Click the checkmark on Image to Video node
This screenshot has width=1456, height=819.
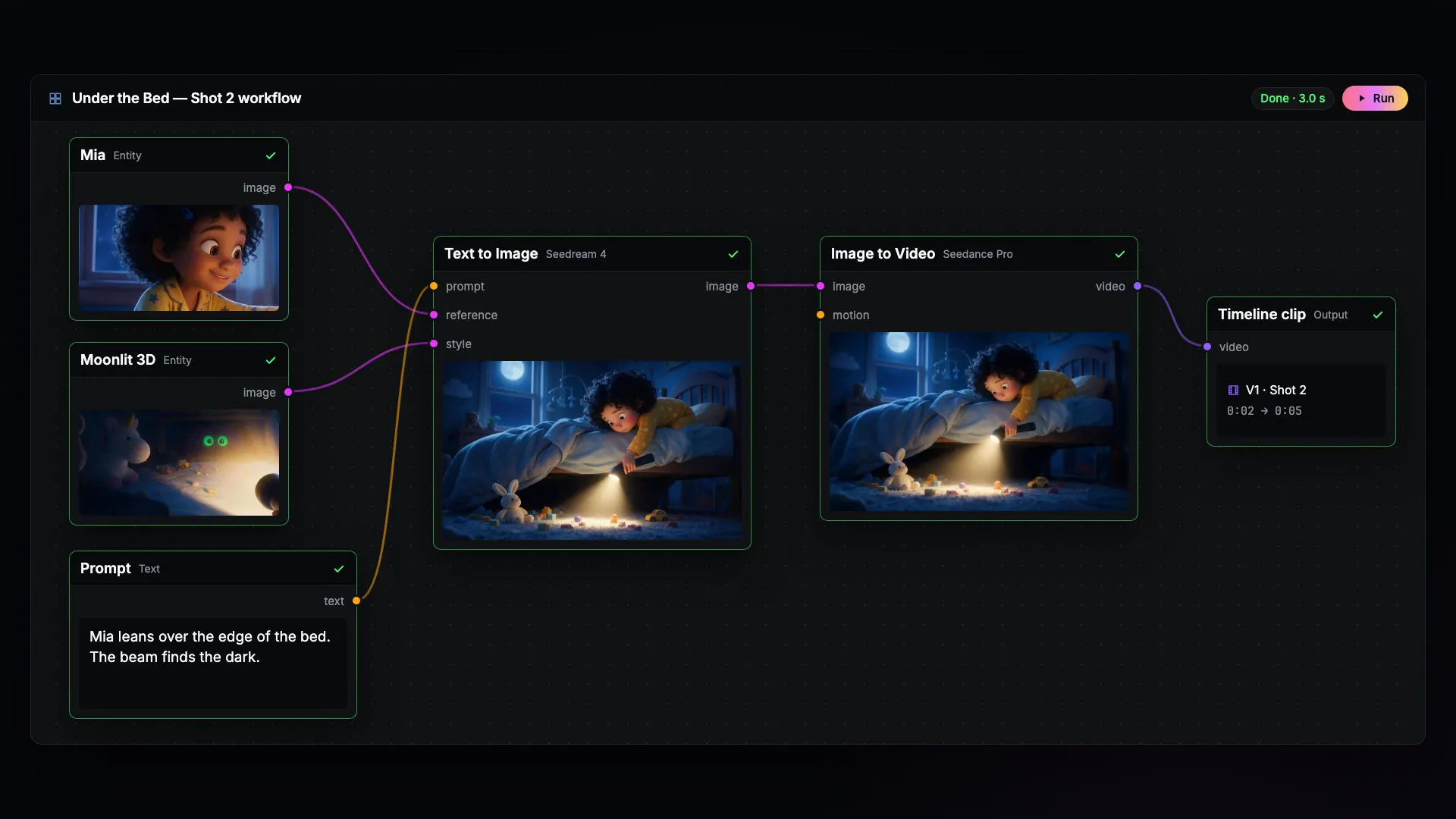pyautogui.click(x=1120, y=254)
